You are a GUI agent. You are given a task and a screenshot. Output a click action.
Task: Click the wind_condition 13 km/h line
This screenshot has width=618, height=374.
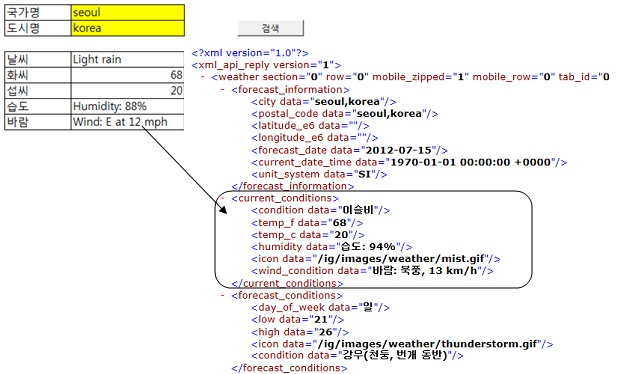[x=372, y=271]
